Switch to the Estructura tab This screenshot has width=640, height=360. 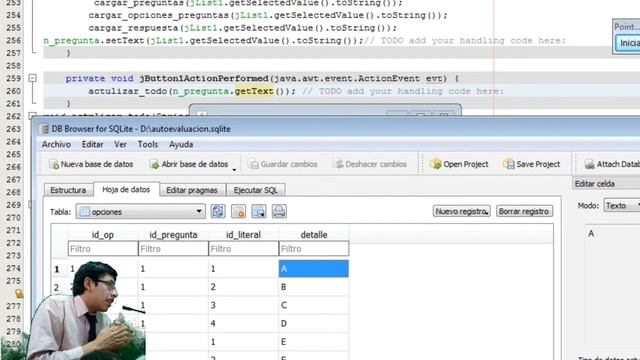pos(68,190)
